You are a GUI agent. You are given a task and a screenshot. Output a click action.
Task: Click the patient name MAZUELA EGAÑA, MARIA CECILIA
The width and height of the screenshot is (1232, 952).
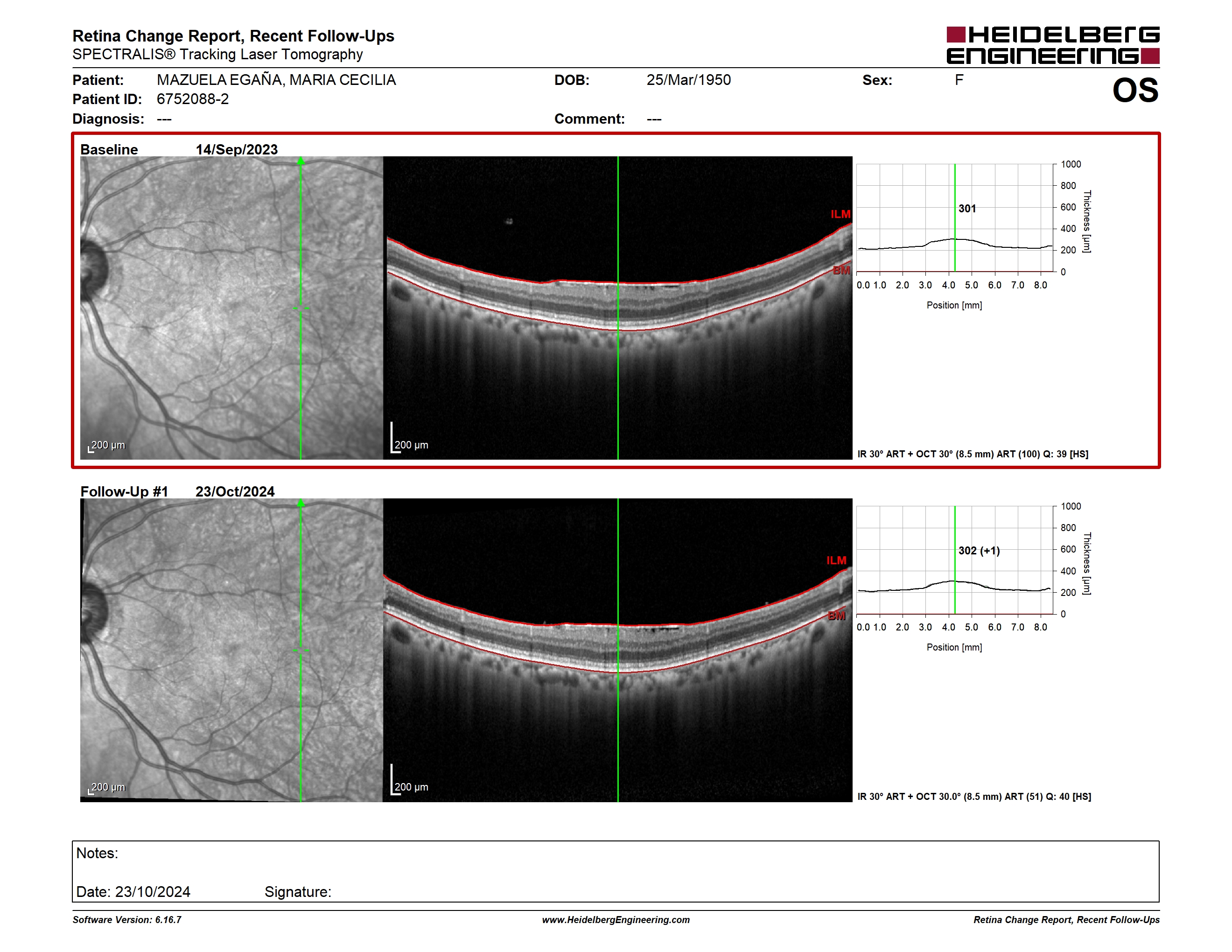point(276,80)
